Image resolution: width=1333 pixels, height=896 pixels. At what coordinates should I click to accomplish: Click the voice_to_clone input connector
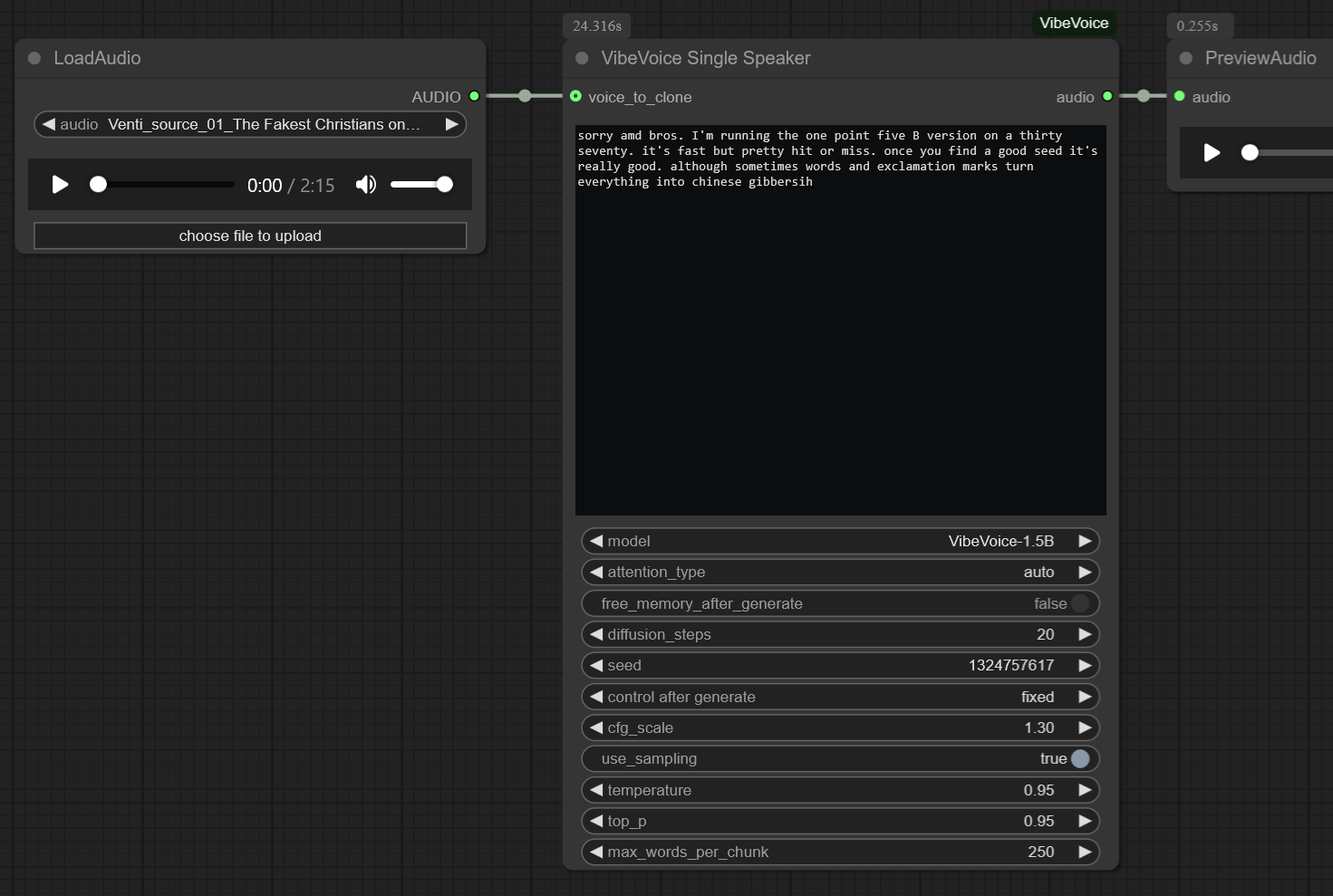point(575,96)
